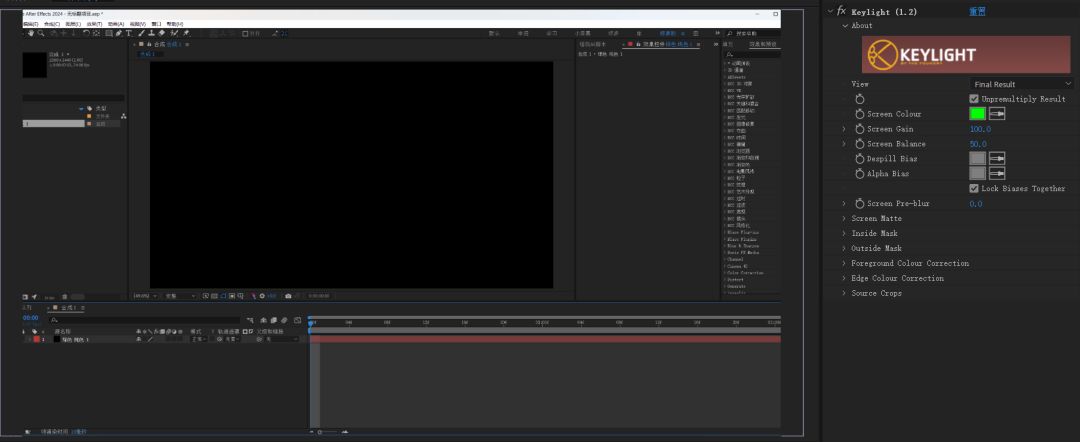Select the Type text tool
The image size is (1080, 442).
click(x=129, y=33)
